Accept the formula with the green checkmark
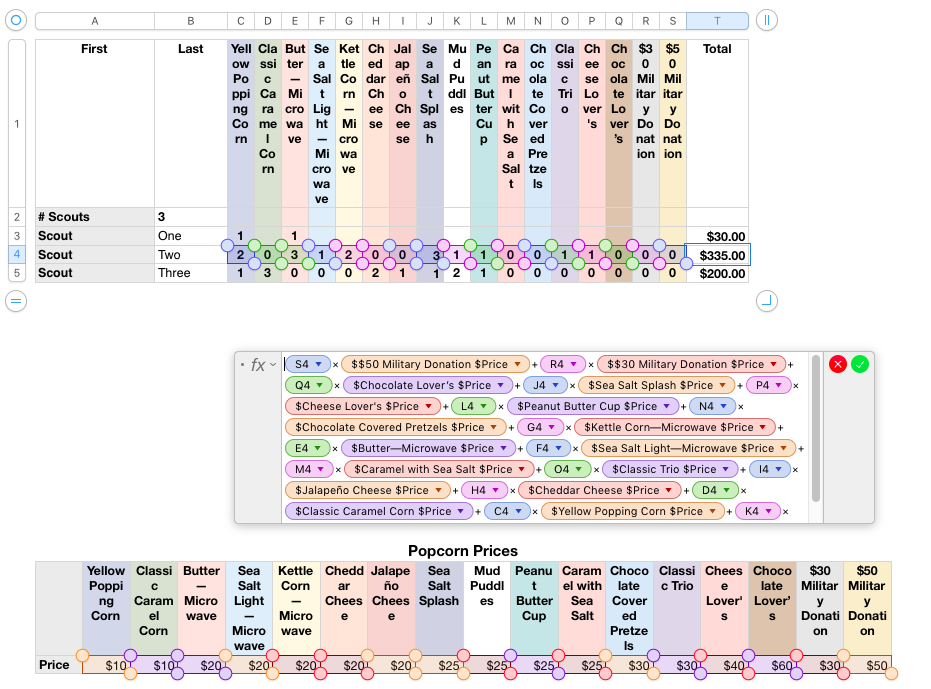The image size is (931, 689). pos(860,364)
